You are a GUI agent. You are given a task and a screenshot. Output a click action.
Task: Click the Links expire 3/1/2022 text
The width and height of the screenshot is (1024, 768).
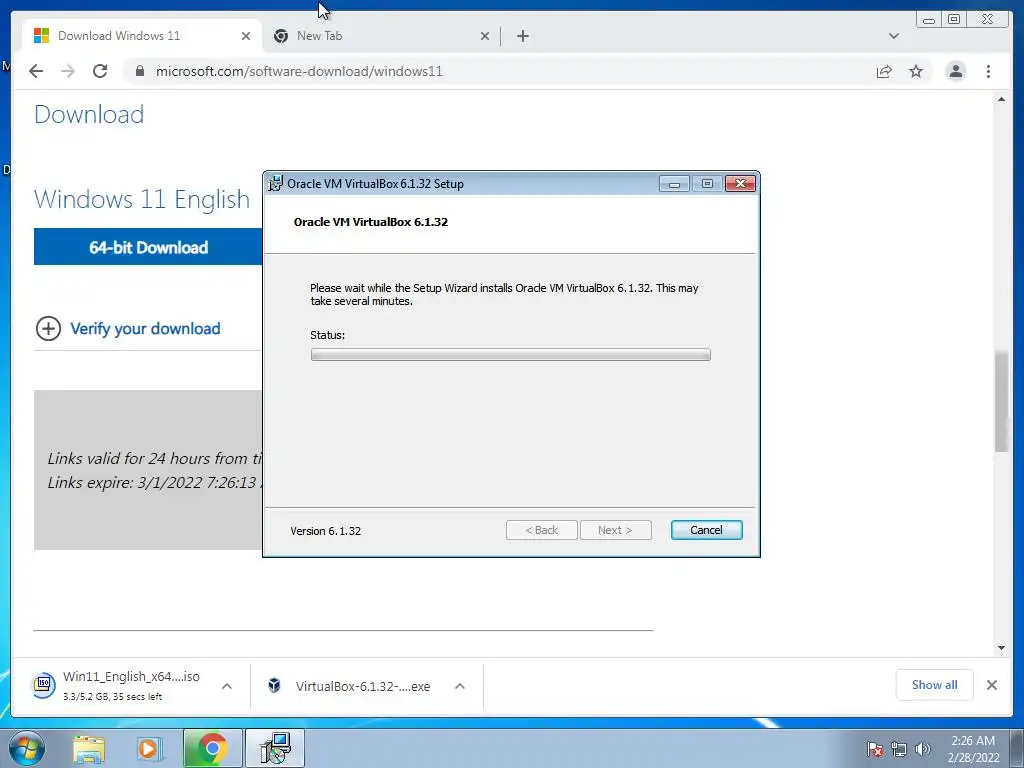[x=154, y=483]
